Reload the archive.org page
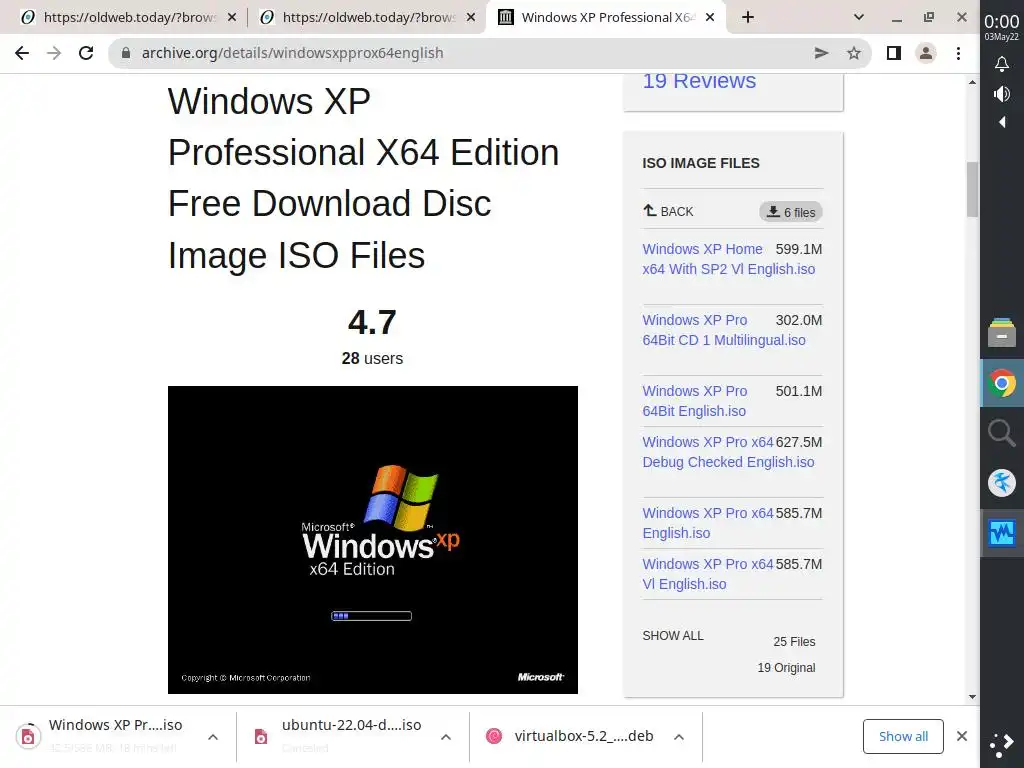1024x768 pixels. coord(86,53)
